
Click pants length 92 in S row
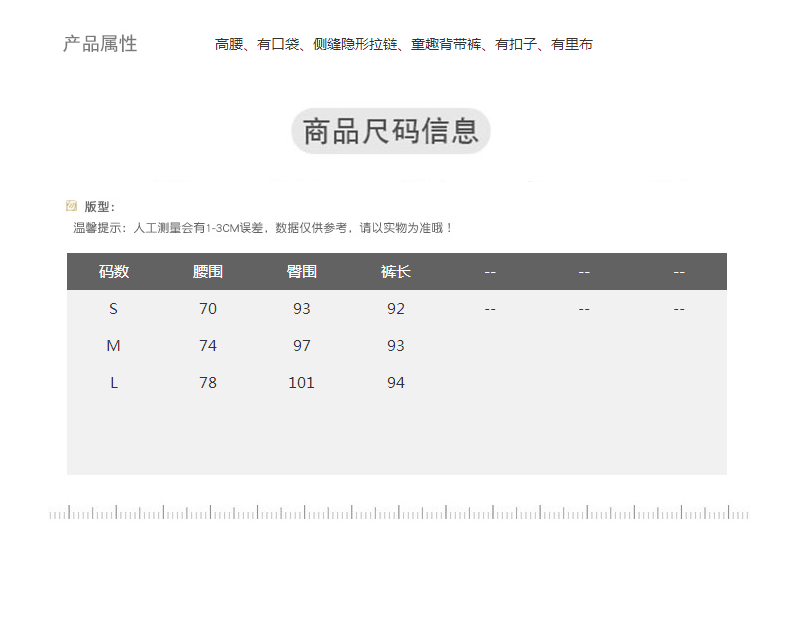tap(396, 308)
